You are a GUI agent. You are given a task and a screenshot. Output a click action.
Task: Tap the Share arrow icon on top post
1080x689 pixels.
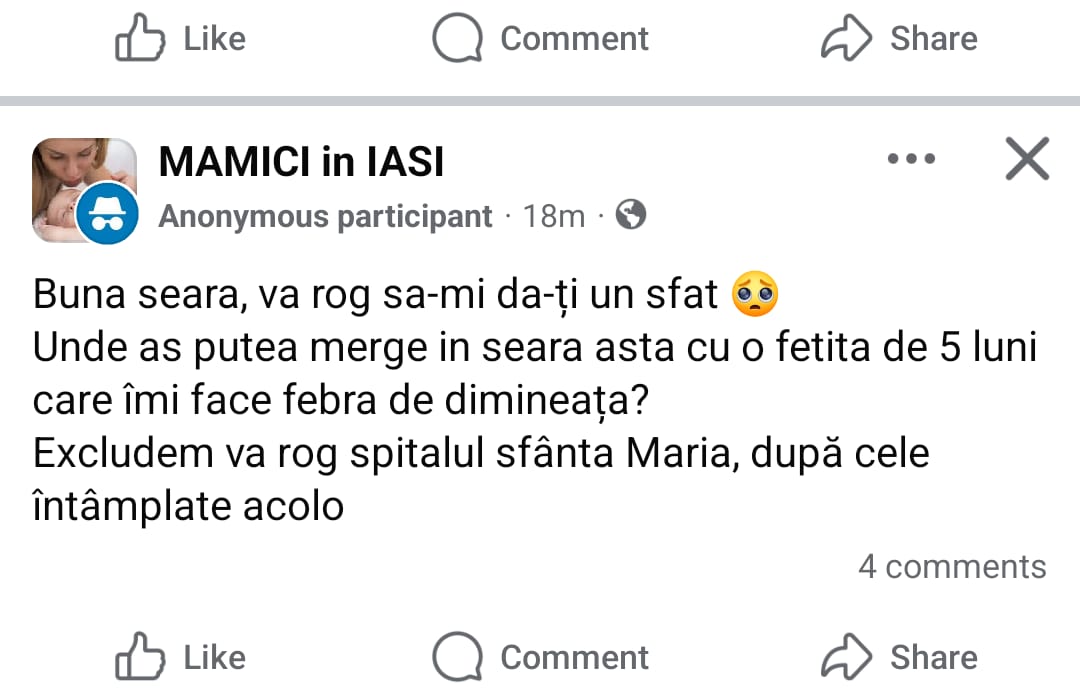[x=846, y=38]
